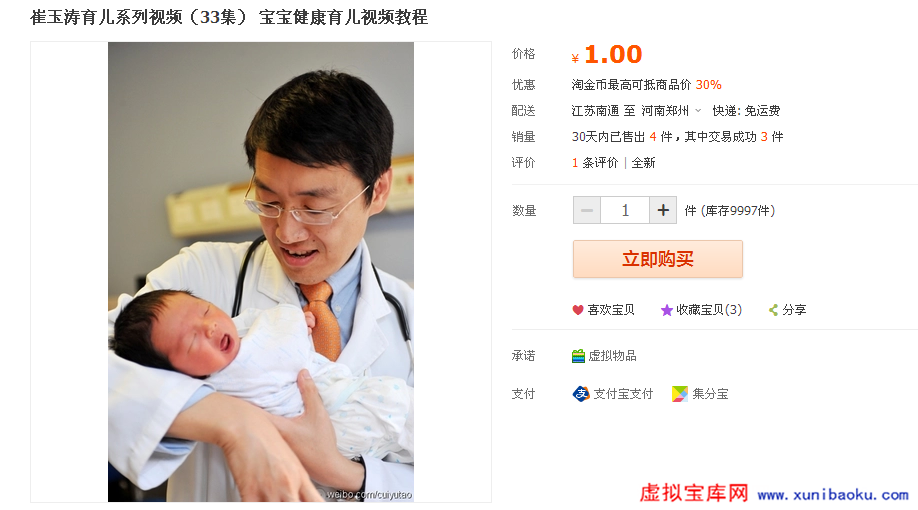Image resolution: width=918 pixels, height=510 pixels.
Task: Click the 支付宝支付 blue logo icon
Action: pos(581,394)
